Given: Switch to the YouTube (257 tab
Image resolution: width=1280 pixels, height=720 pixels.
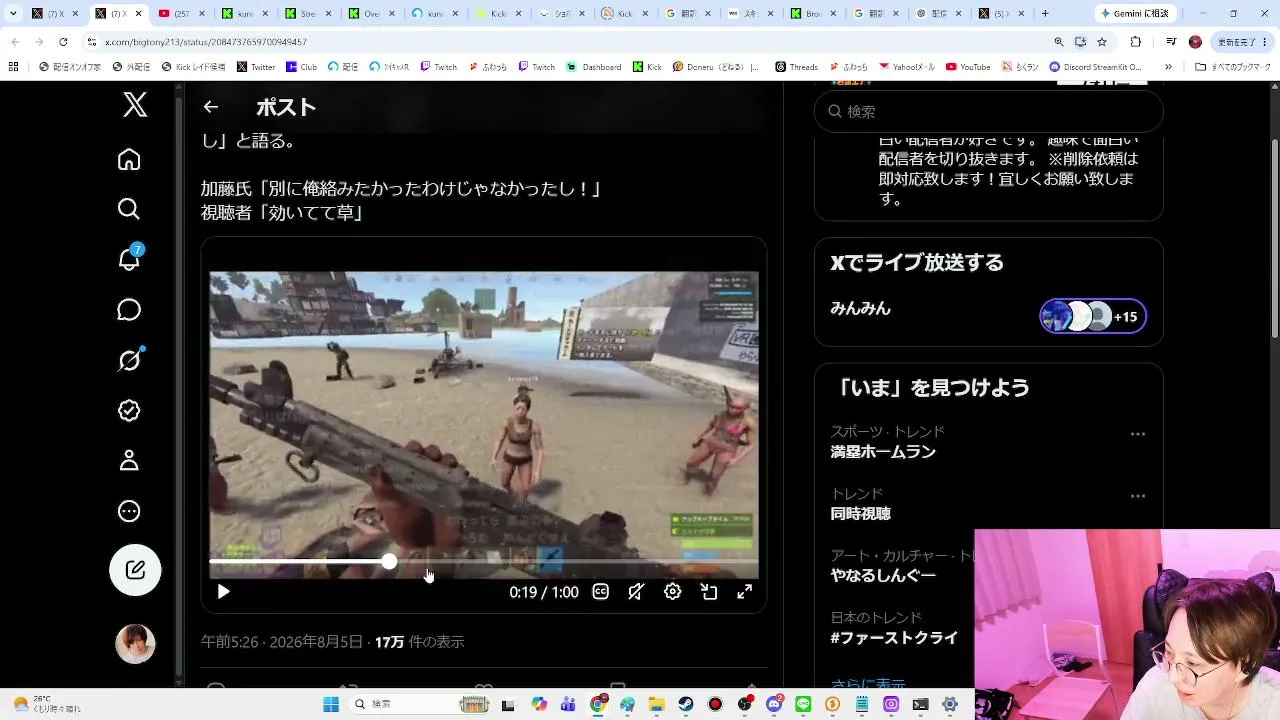Looking at the screenshot, I should (x=182, y=14).
